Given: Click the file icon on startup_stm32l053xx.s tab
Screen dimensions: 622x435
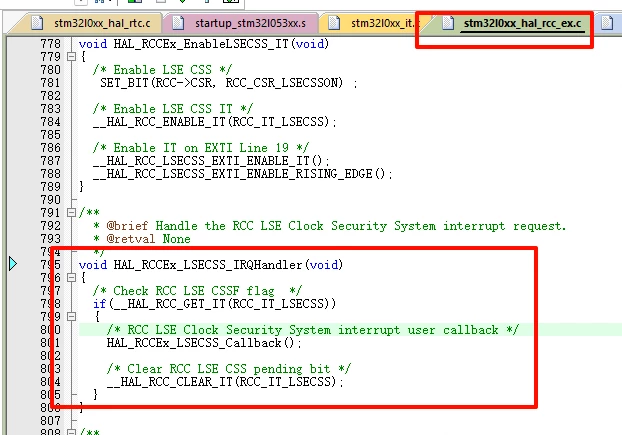Looking at the screenshot, I should [x=178, y=23].
